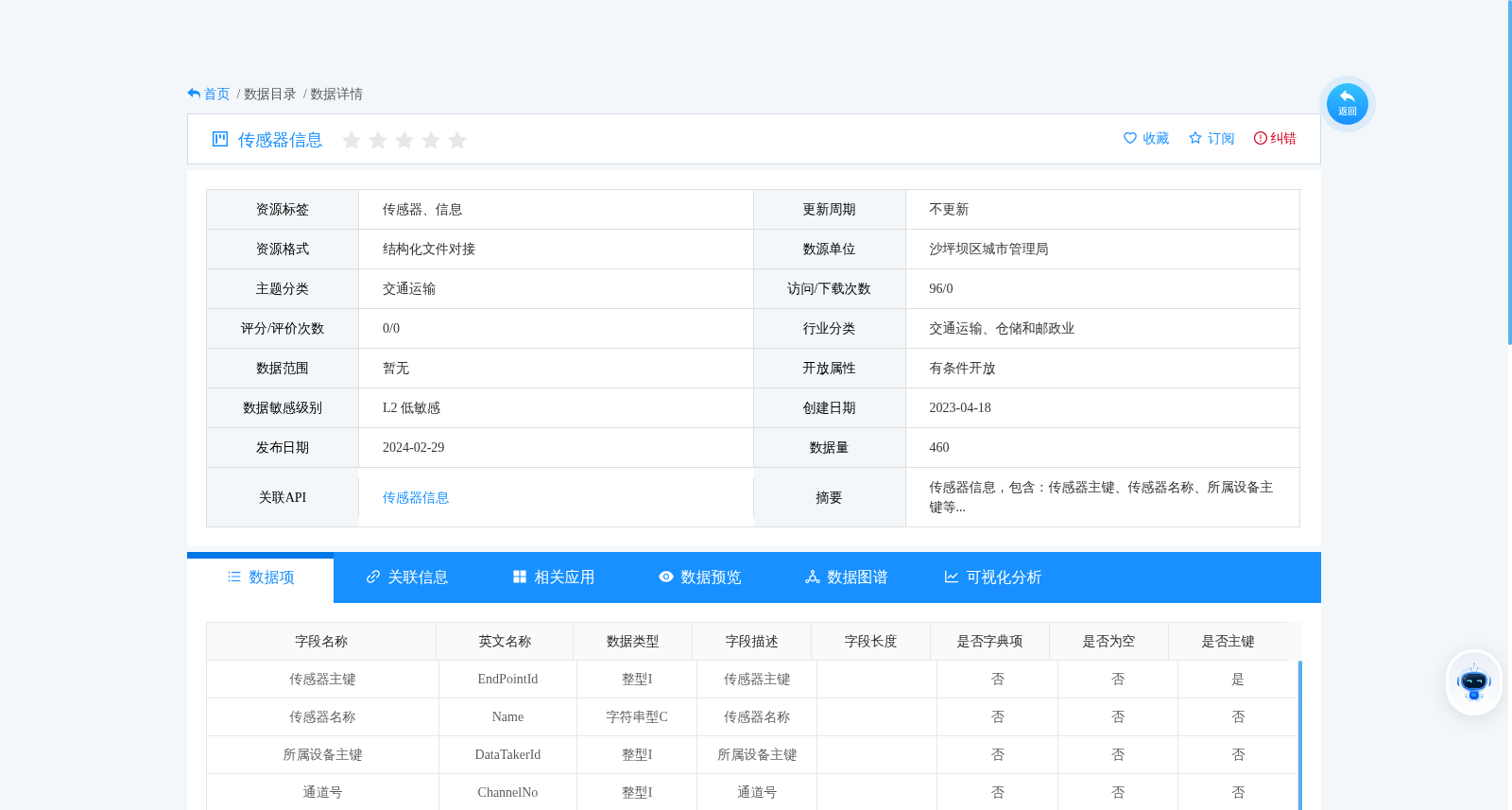The image size is (1512, 810).
Task: Click the 摘要 summary text
Action: tap(1101, 497)
